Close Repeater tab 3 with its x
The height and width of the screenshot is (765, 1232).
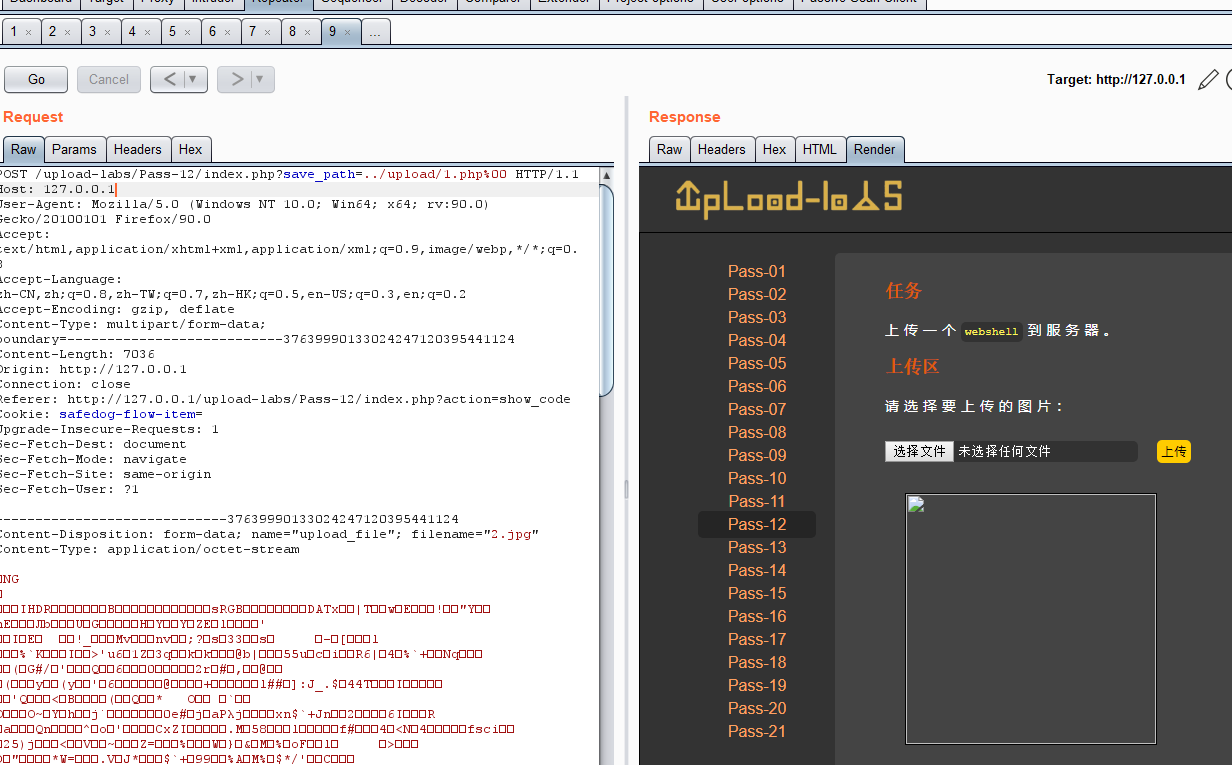[x=108, y=33]
